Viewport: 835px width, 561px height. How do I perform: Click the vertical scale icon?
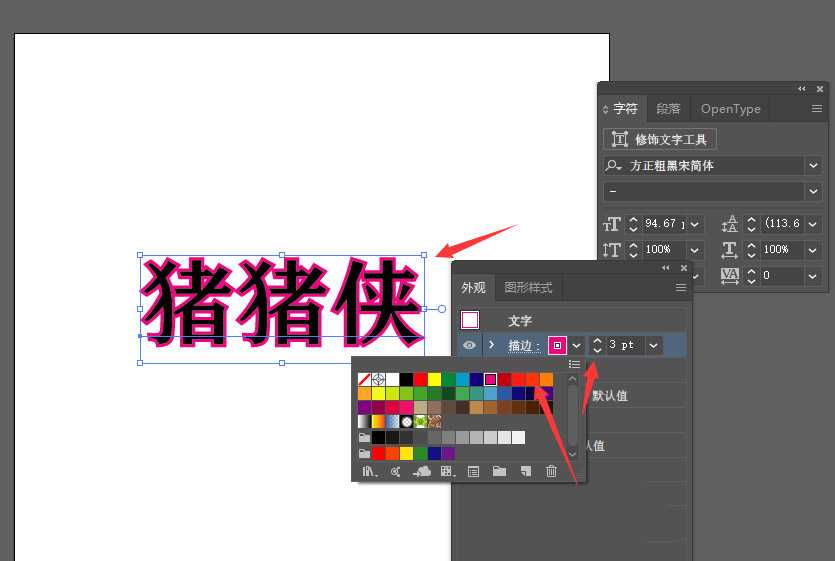(x=611, y=250)
